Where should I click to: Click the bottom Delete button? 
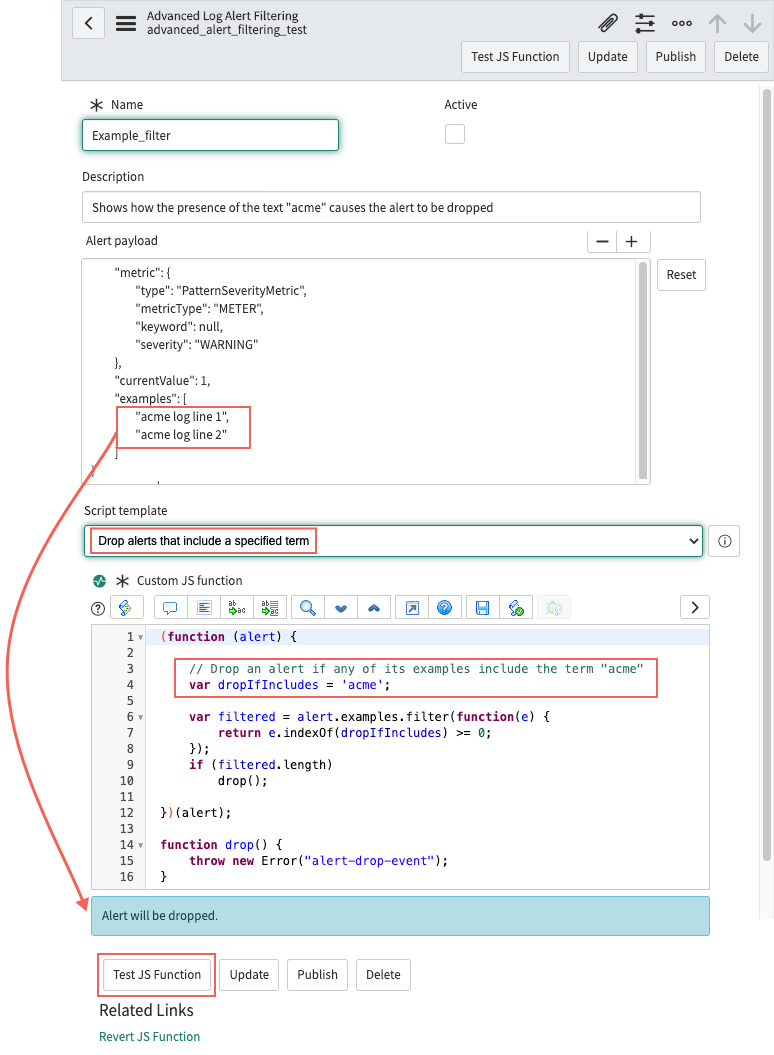[383, 975]
